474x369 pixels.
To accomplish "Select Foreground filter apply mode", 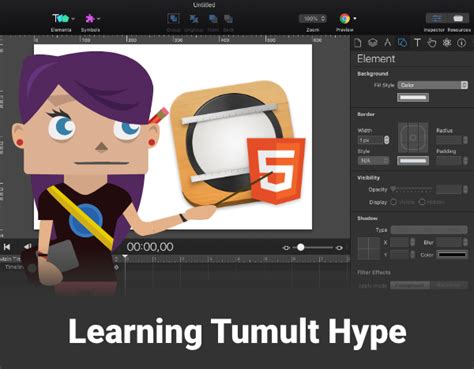I will point(410,285).
